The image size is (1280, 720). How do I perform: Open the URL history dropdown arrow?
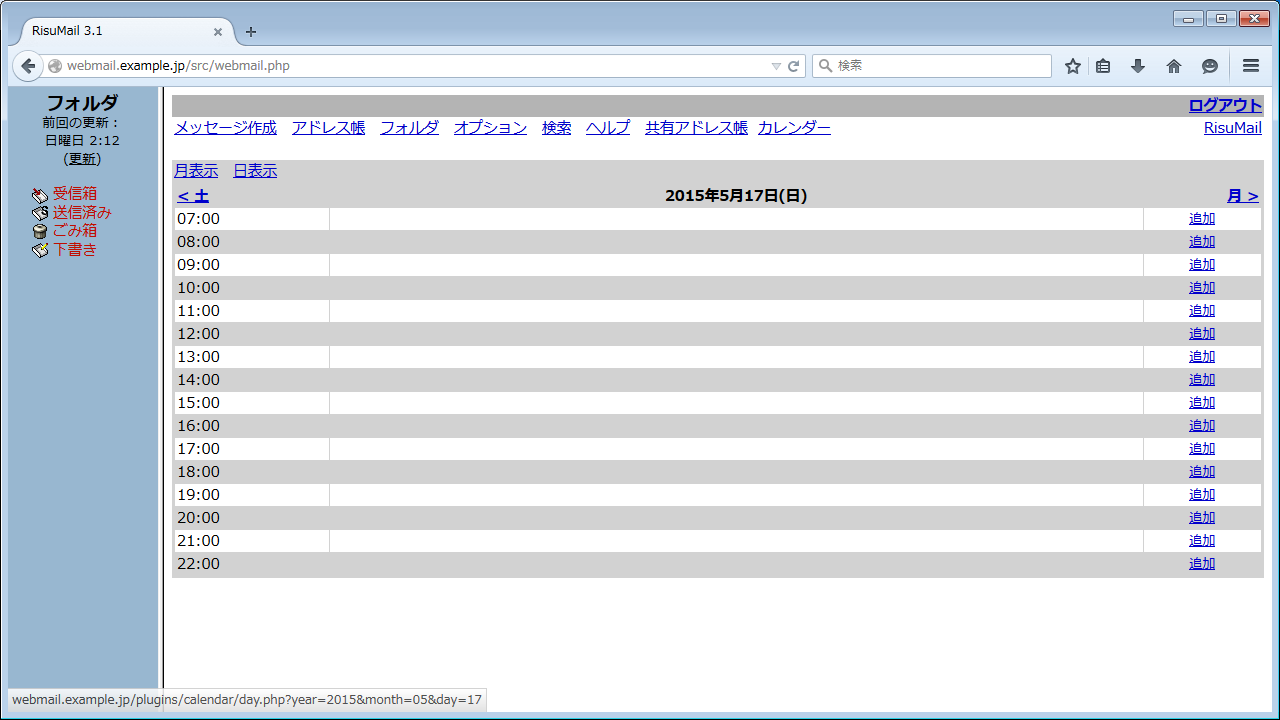pyautogui.click(x=776, y=66)
